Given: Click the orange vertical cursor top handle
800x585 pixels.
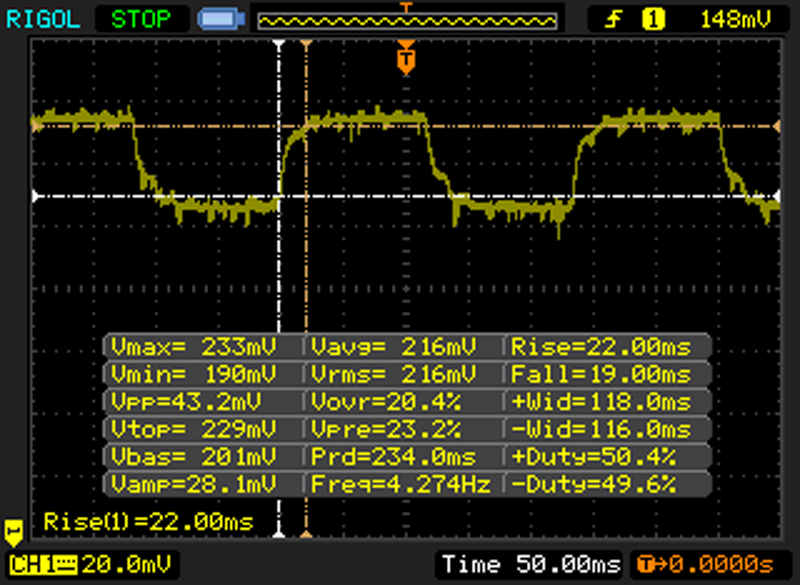Looking at the screenshot, I should (x=306, y=44).
